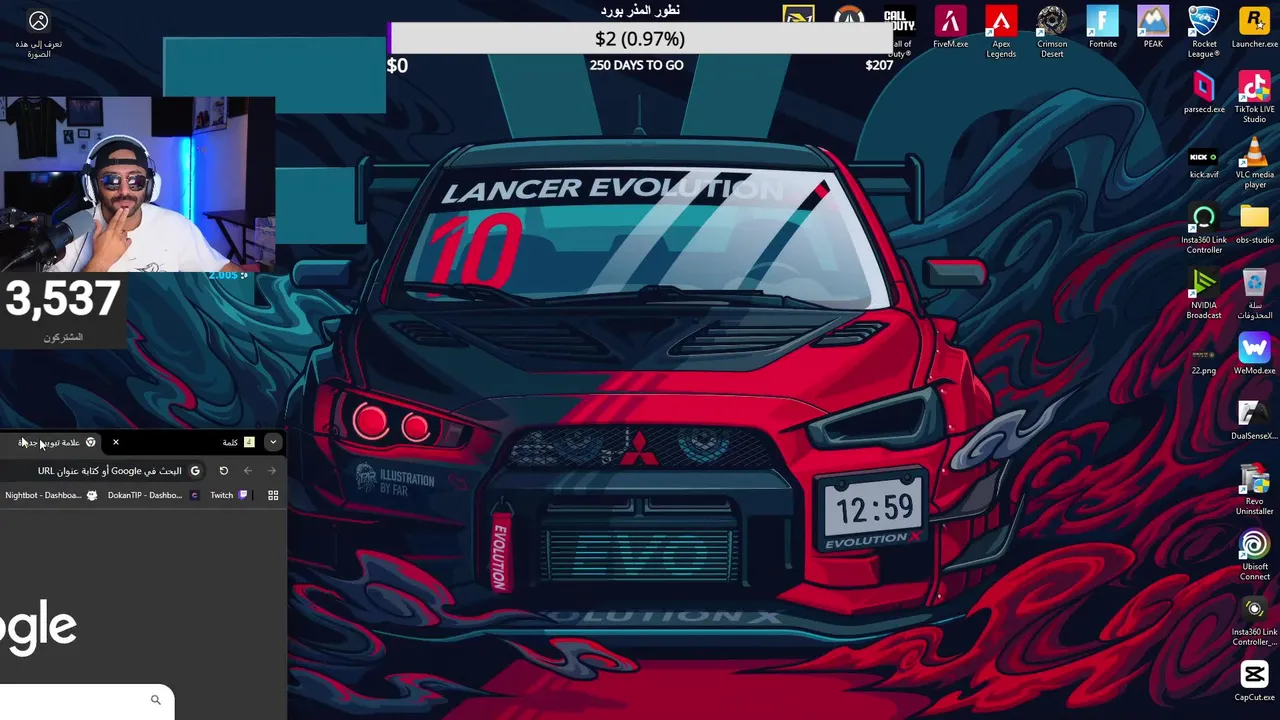This screenshot has width=1280, height=720.
Task: Click the donation goal progress bar
Action: coord(640,39)
